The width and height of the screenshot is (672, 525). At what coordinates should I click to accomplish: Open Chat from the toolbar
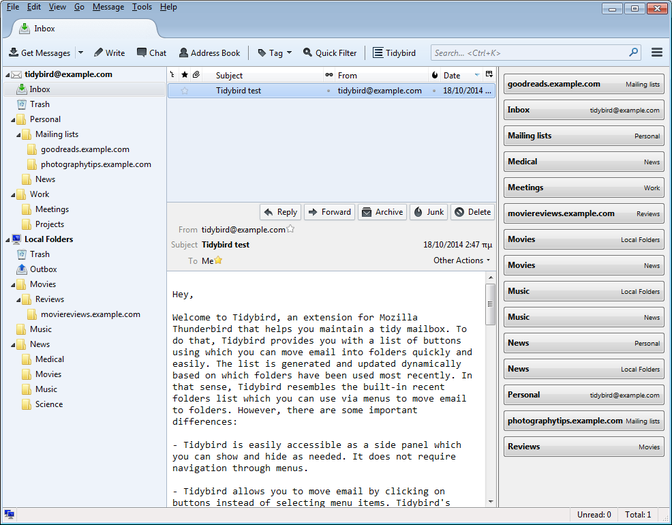pos(151,53)
